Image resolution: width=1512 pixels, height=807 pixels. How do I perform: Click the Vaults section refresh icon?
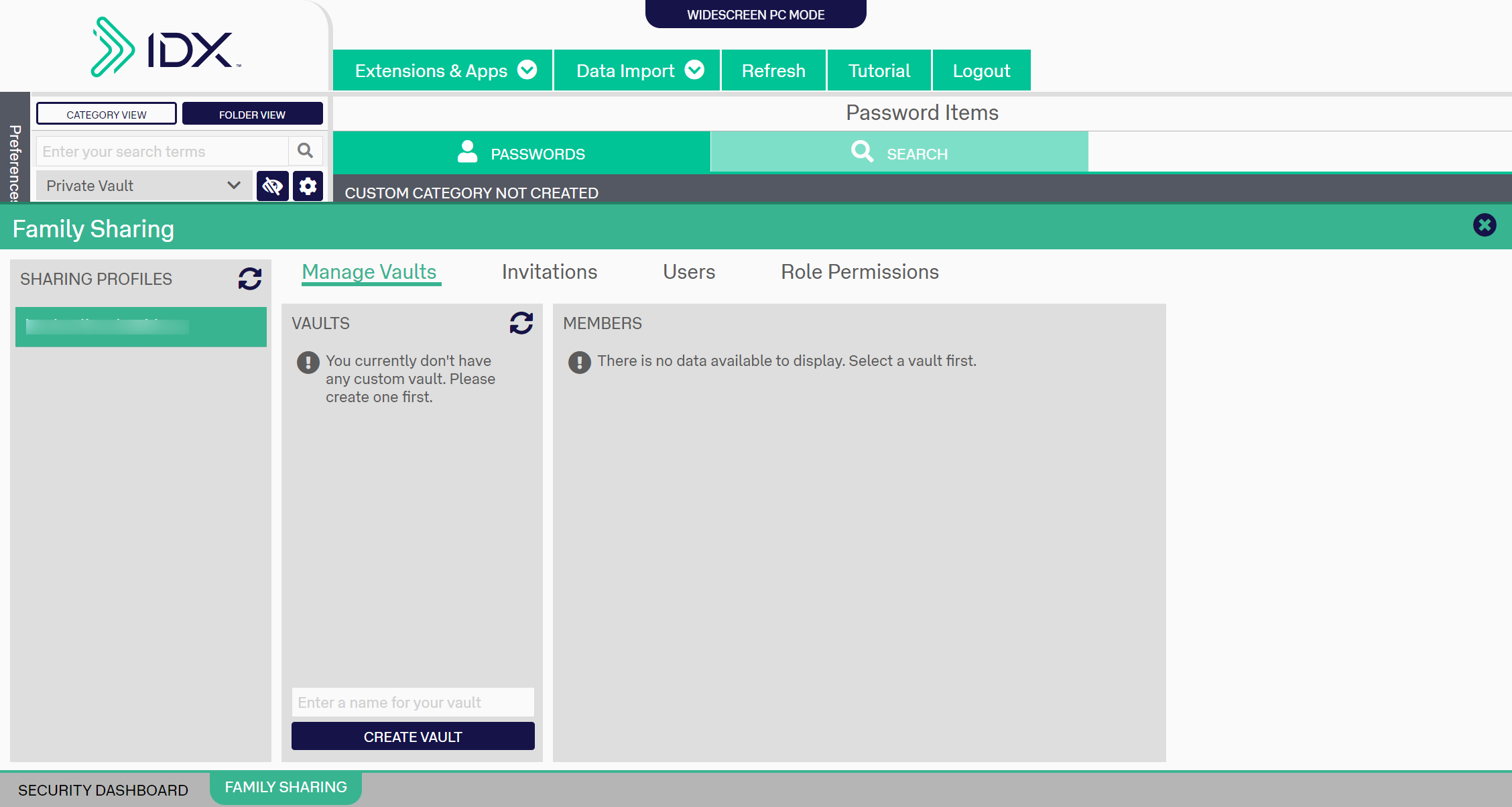tap(521, 324)
